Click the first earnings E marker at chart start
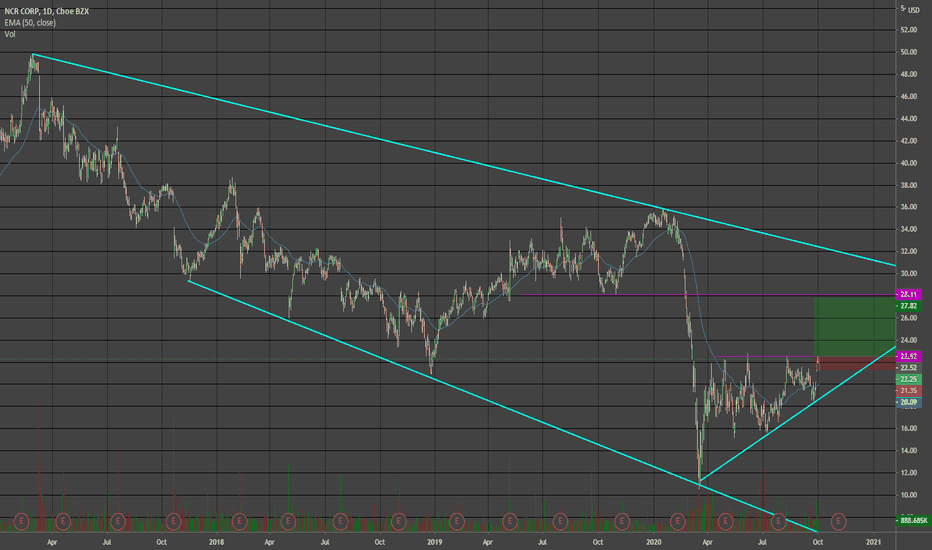 click(21, 521)
